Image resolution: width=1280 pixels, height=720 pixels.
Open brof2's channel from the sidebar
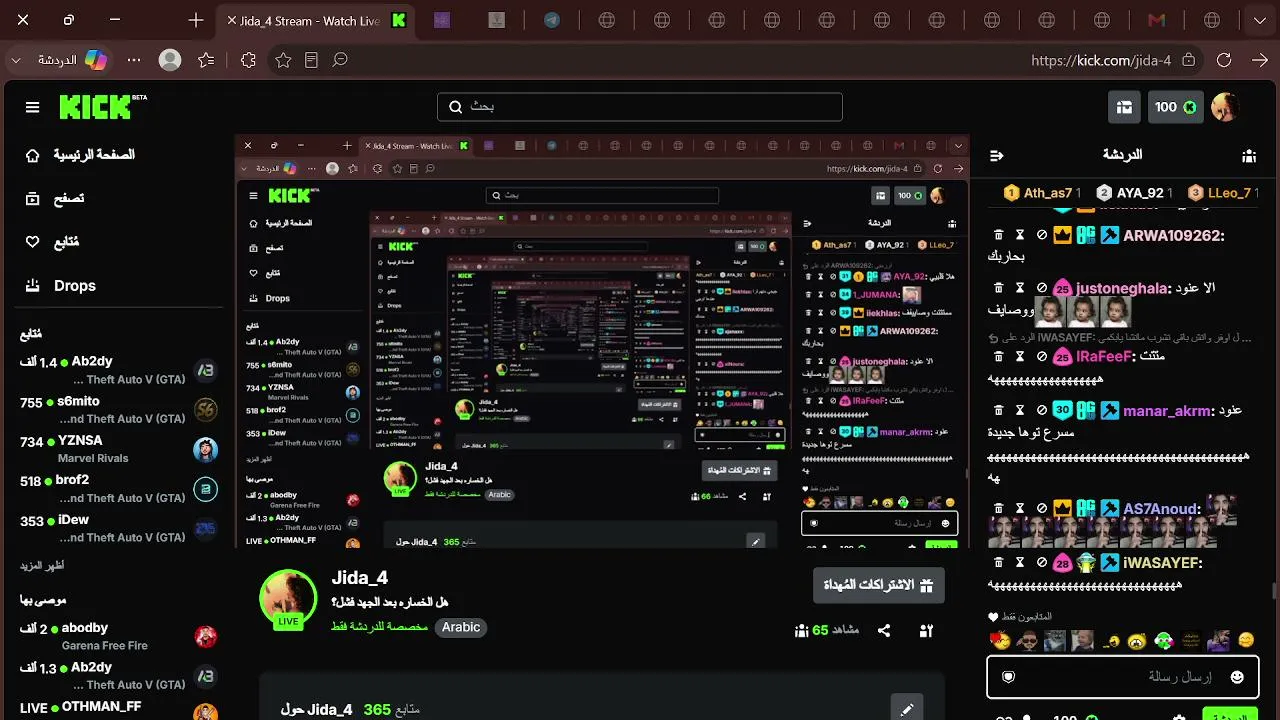tap(119, 488)
